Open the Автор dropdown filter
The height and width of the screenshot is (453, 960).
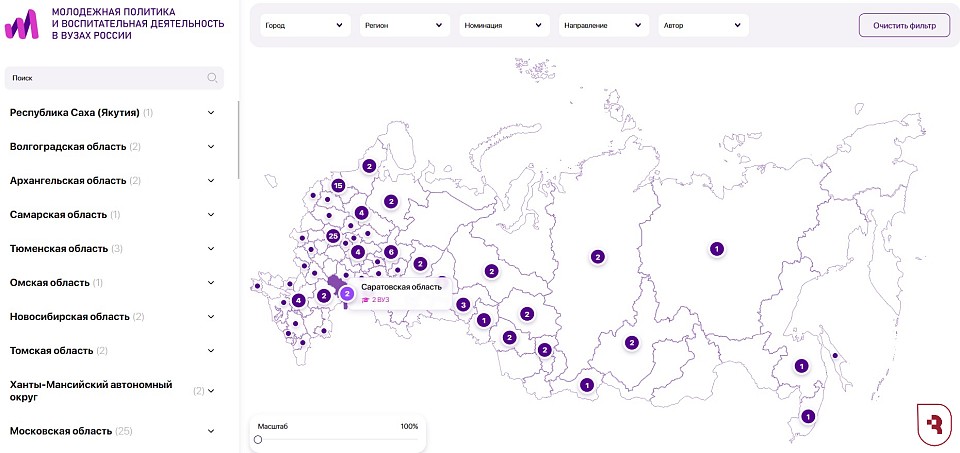pos(703,26)
